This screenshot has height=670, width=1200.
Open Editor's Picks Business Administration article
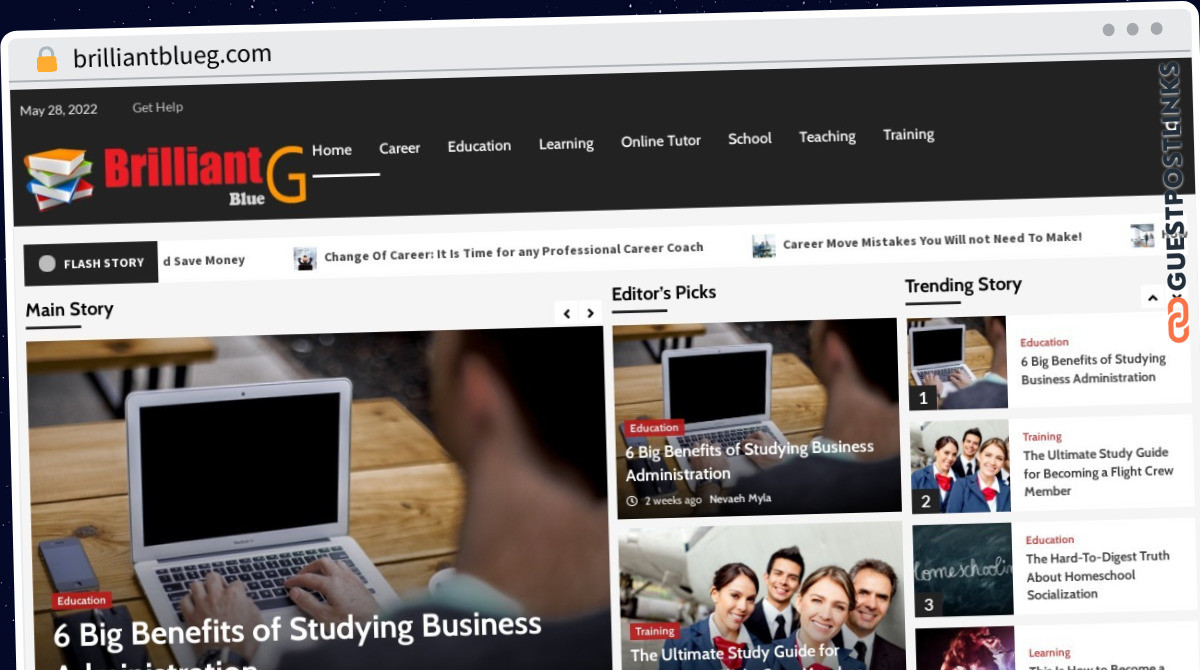[x=750, y=461]
